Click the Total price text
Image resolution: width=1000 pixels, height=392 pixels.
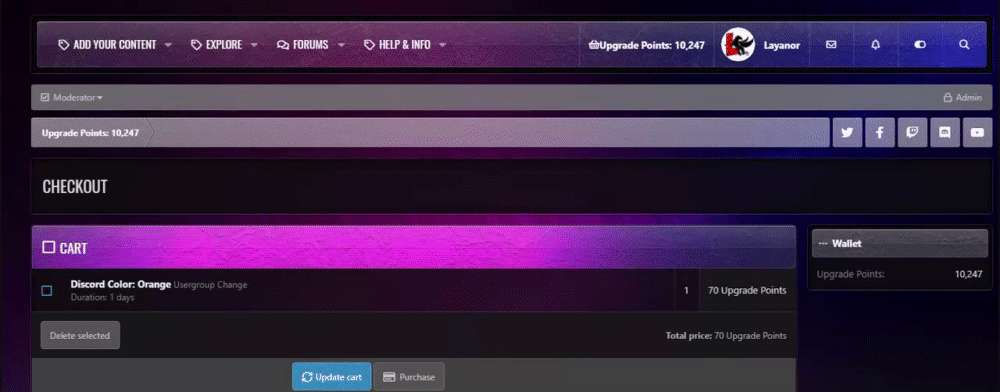[x=726, y=336]
